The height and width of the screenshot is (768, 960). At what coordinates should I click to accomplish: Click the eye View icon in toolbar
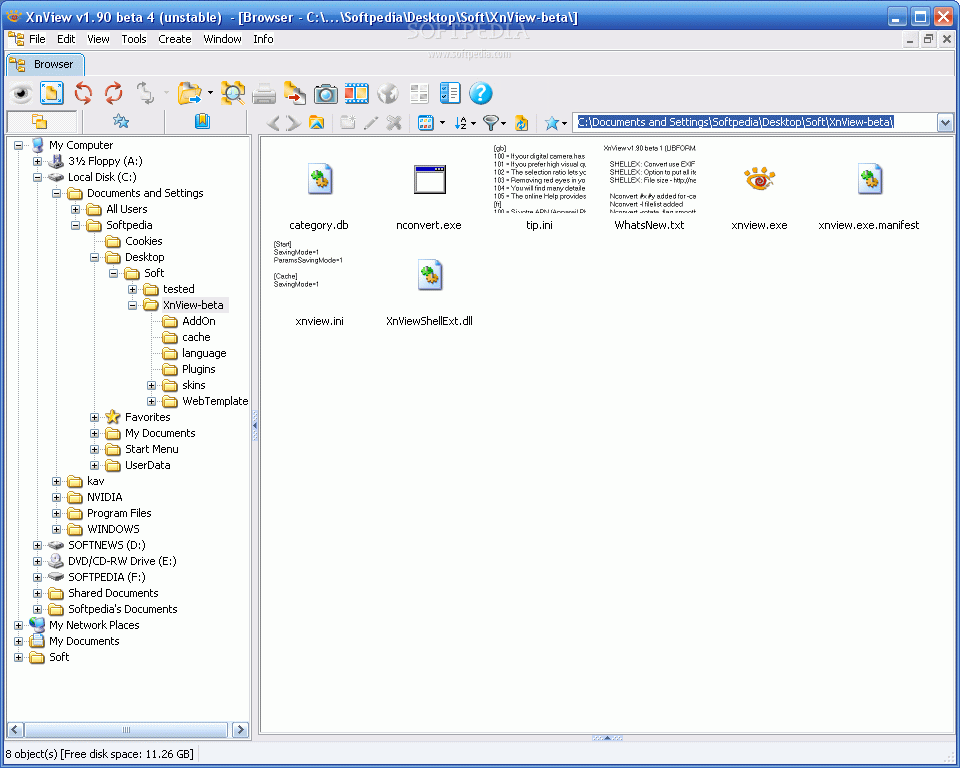tap(22, 94)
